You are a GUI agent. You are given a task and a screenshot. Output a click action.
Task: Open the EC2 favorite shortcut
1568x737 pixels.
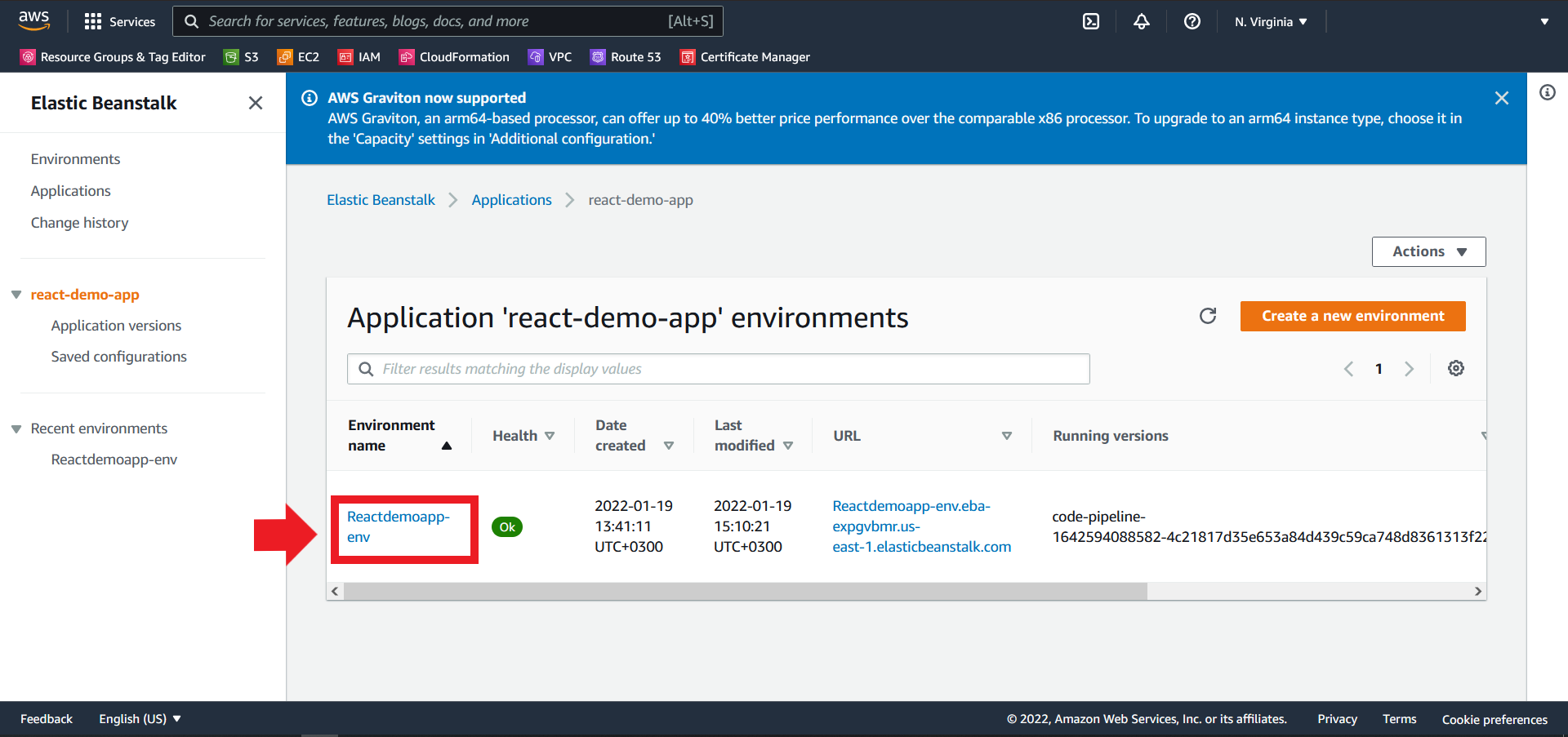[x=298, y=56]
